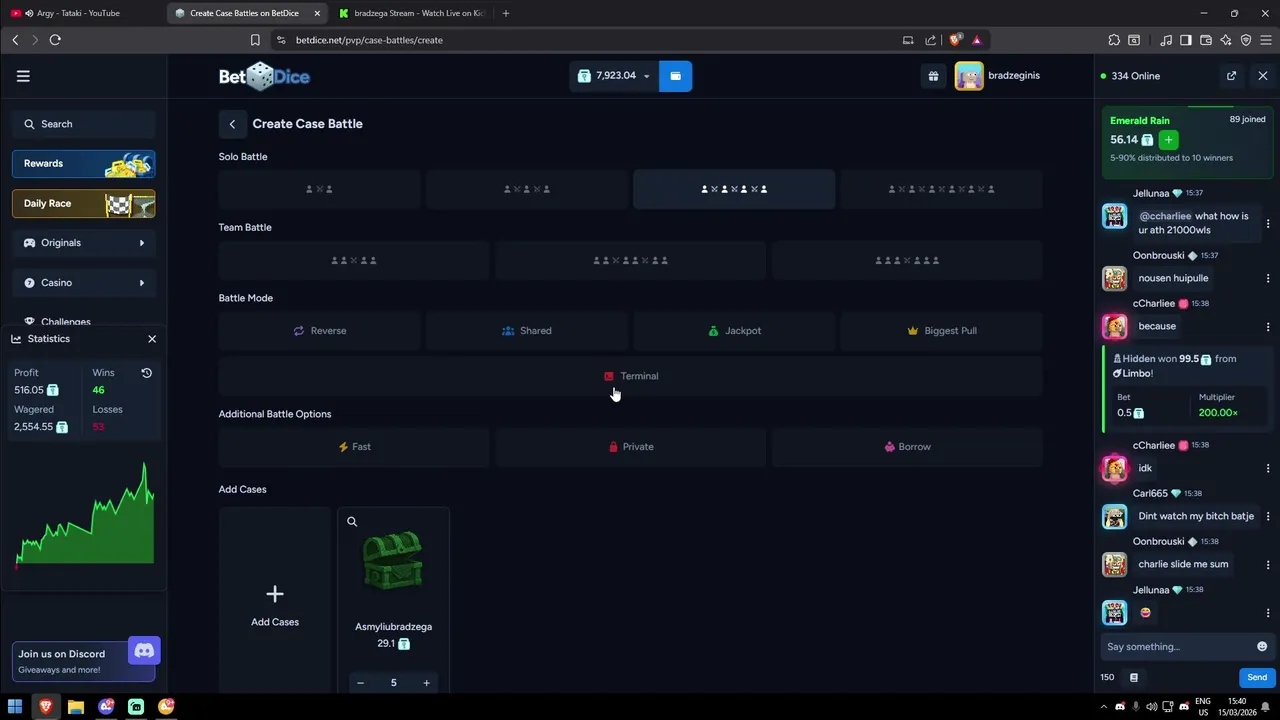1280x720 pixels.
Task: Enable the Private battle option
Action: tap(630, 447)
